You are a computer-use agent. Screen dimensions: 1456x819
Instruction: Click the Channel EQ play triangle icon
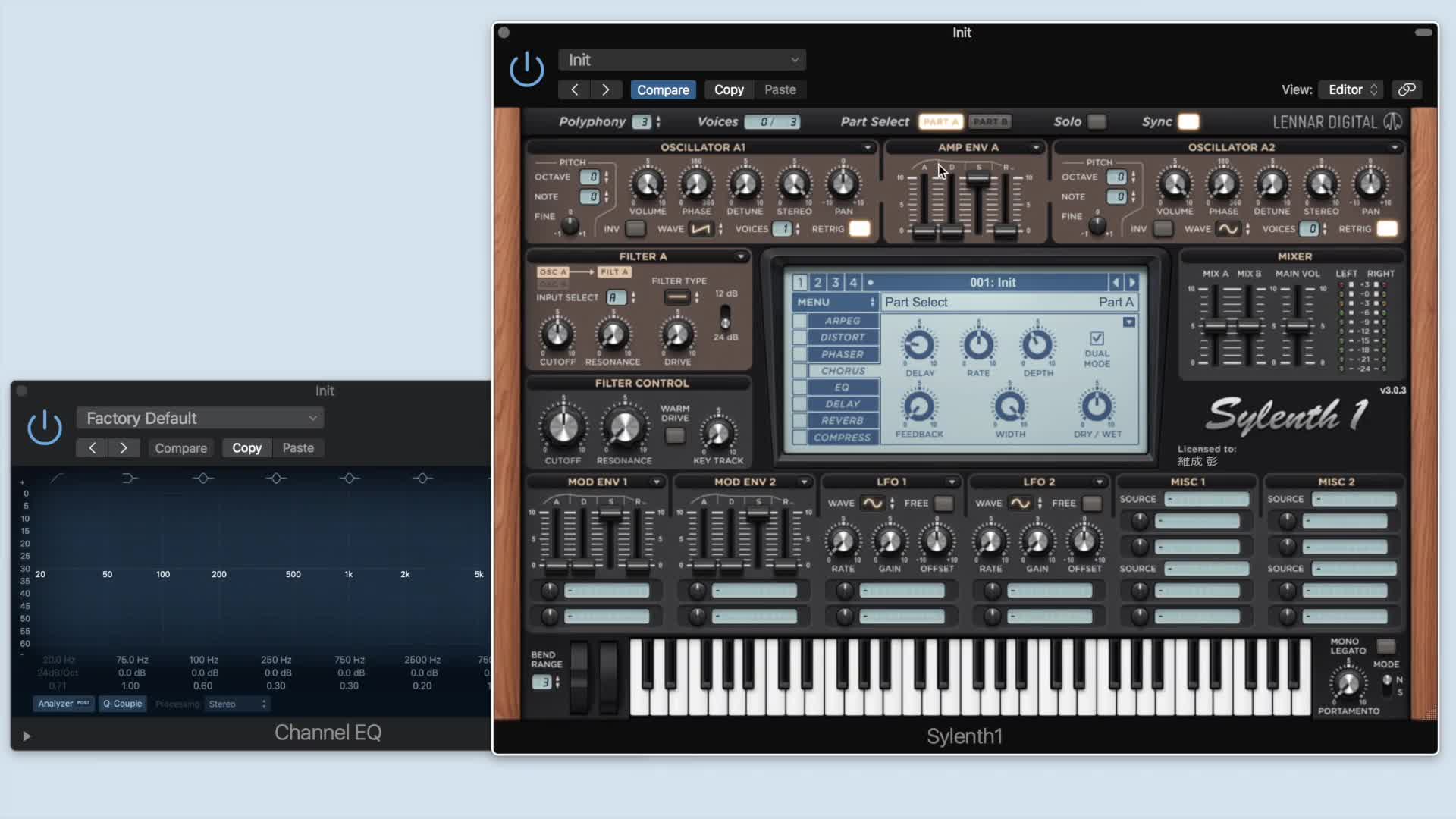27,736
